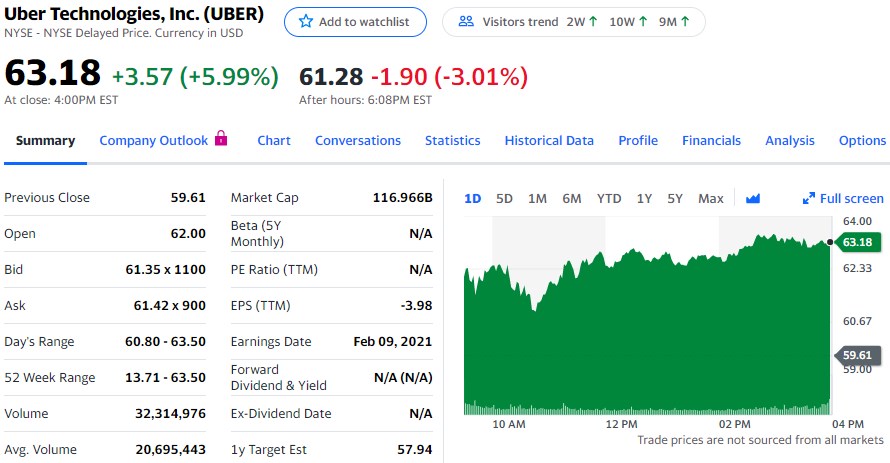Click the Market Cap value 116.966B
The width and height of the screenshot is (890, 463).
pyautogui.click(x=402, y=197)
